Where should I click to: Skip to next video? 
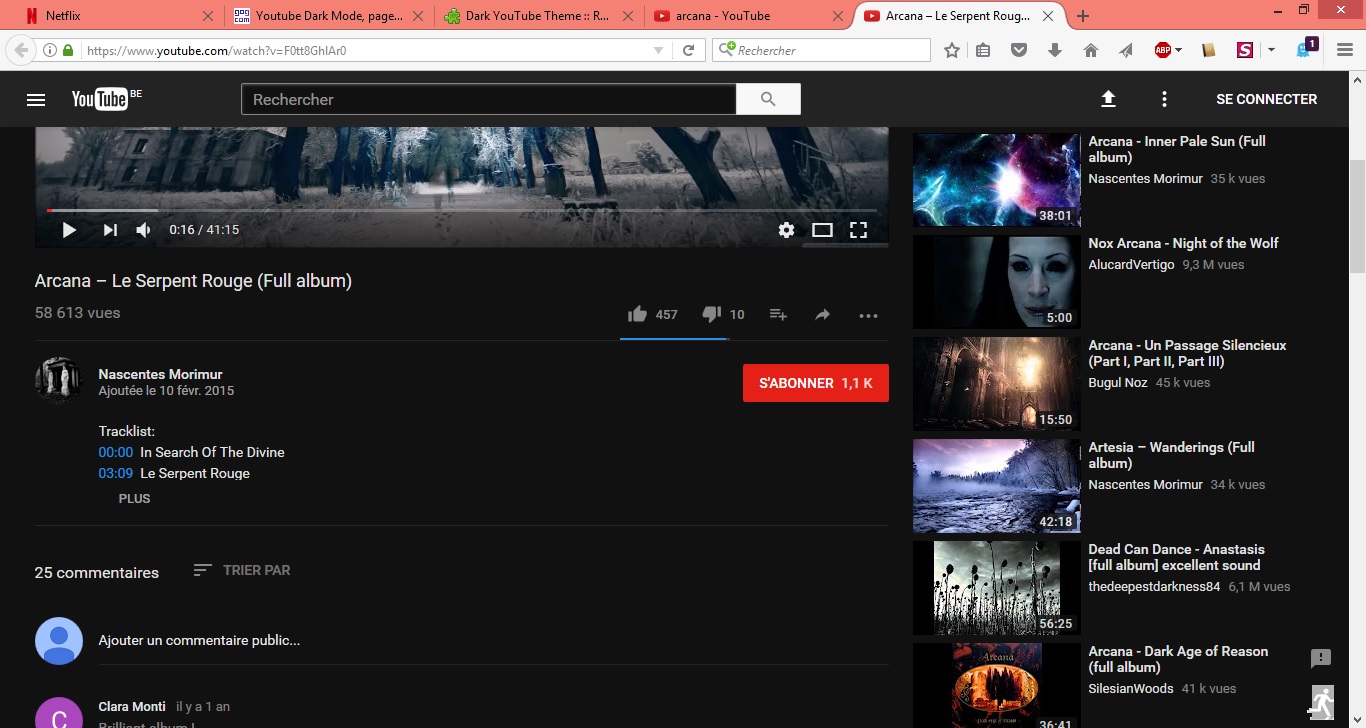(x=110, y=230)
